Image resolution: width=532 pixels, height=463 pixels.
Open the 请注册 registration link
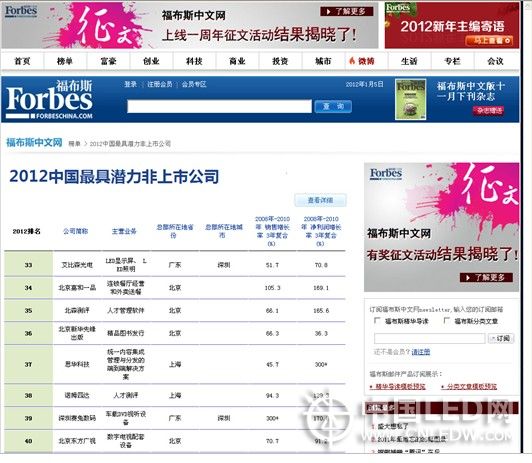[x=421, y=352]
